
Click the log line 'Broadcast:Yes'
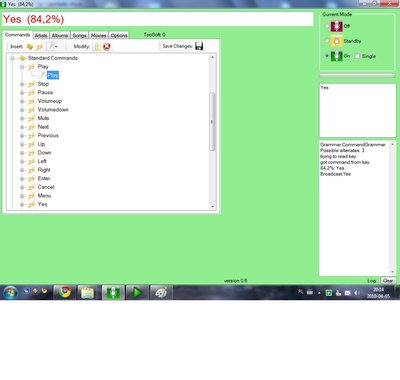tap(335, 174)
